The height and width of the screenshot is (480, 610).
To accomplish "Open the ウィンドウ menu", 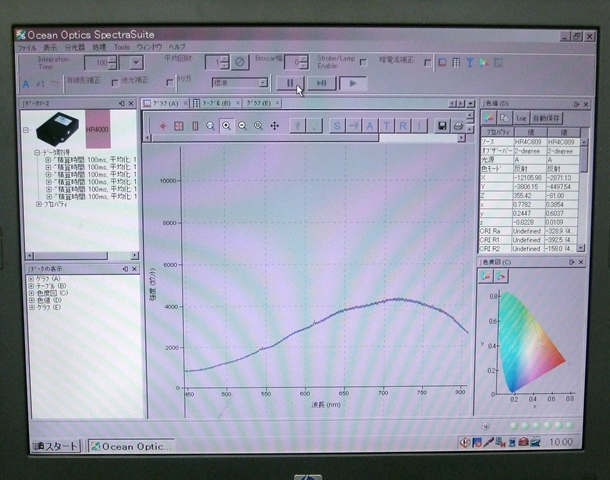I will pos(149,47).
